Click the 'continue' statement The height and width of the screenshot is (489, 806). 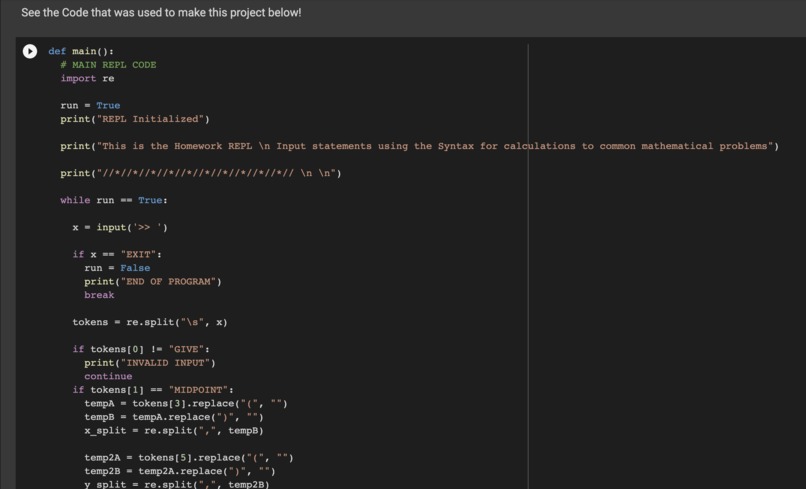[108, 376]
